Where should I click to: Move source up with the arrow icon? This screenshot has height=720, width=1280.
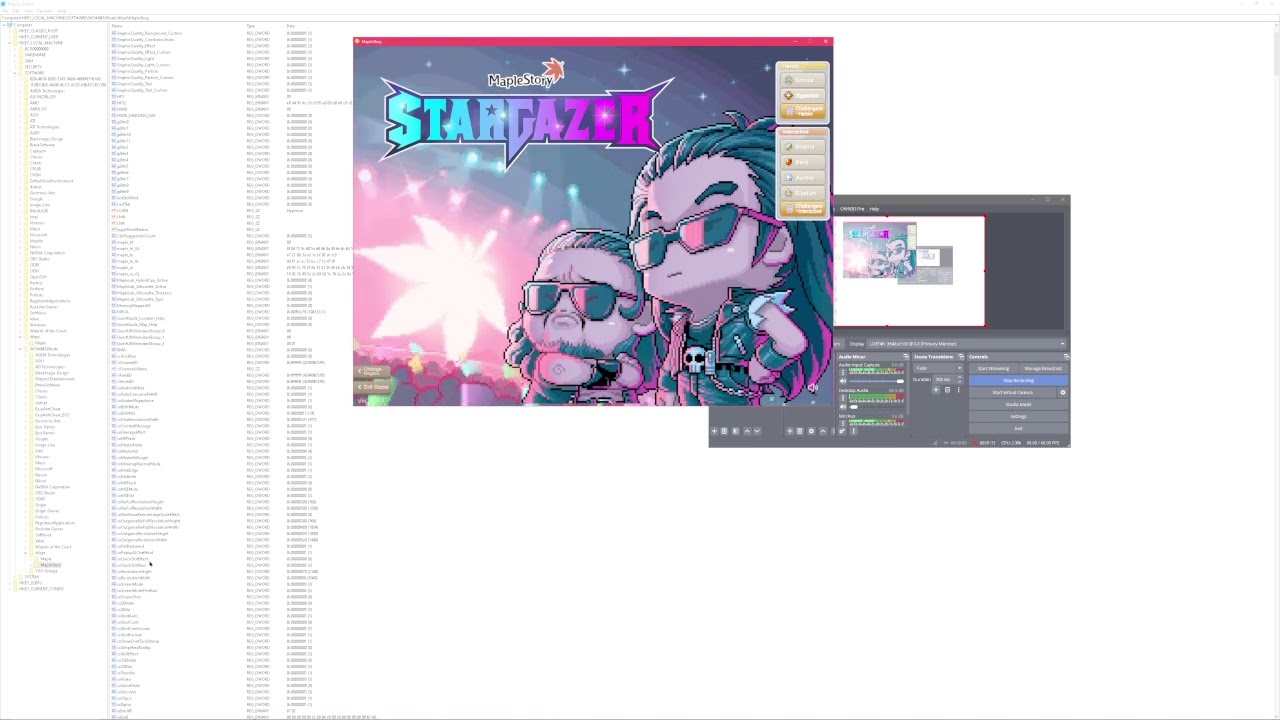coord(823,431)
